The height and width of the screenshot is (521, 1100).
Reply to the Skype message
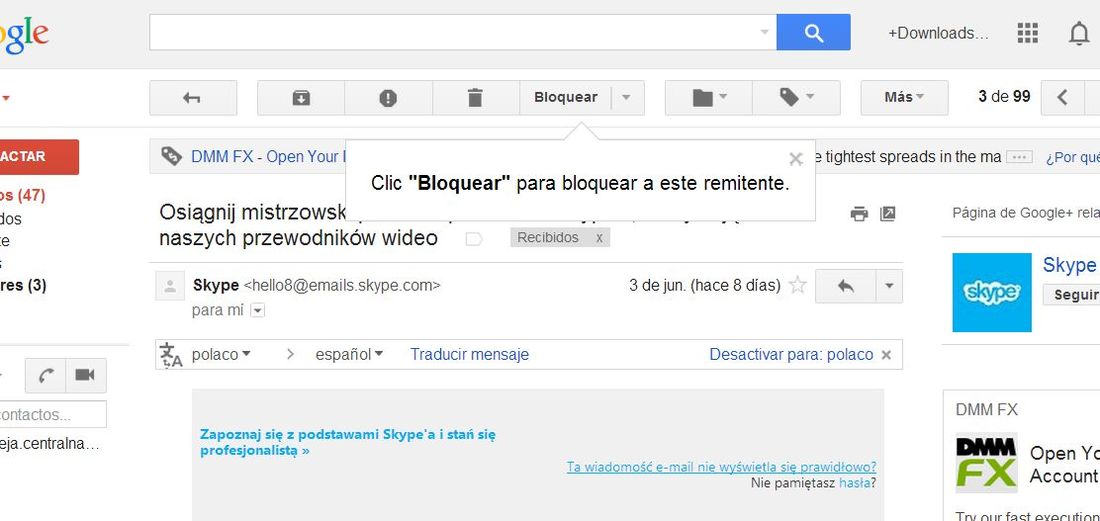(845, 286)
